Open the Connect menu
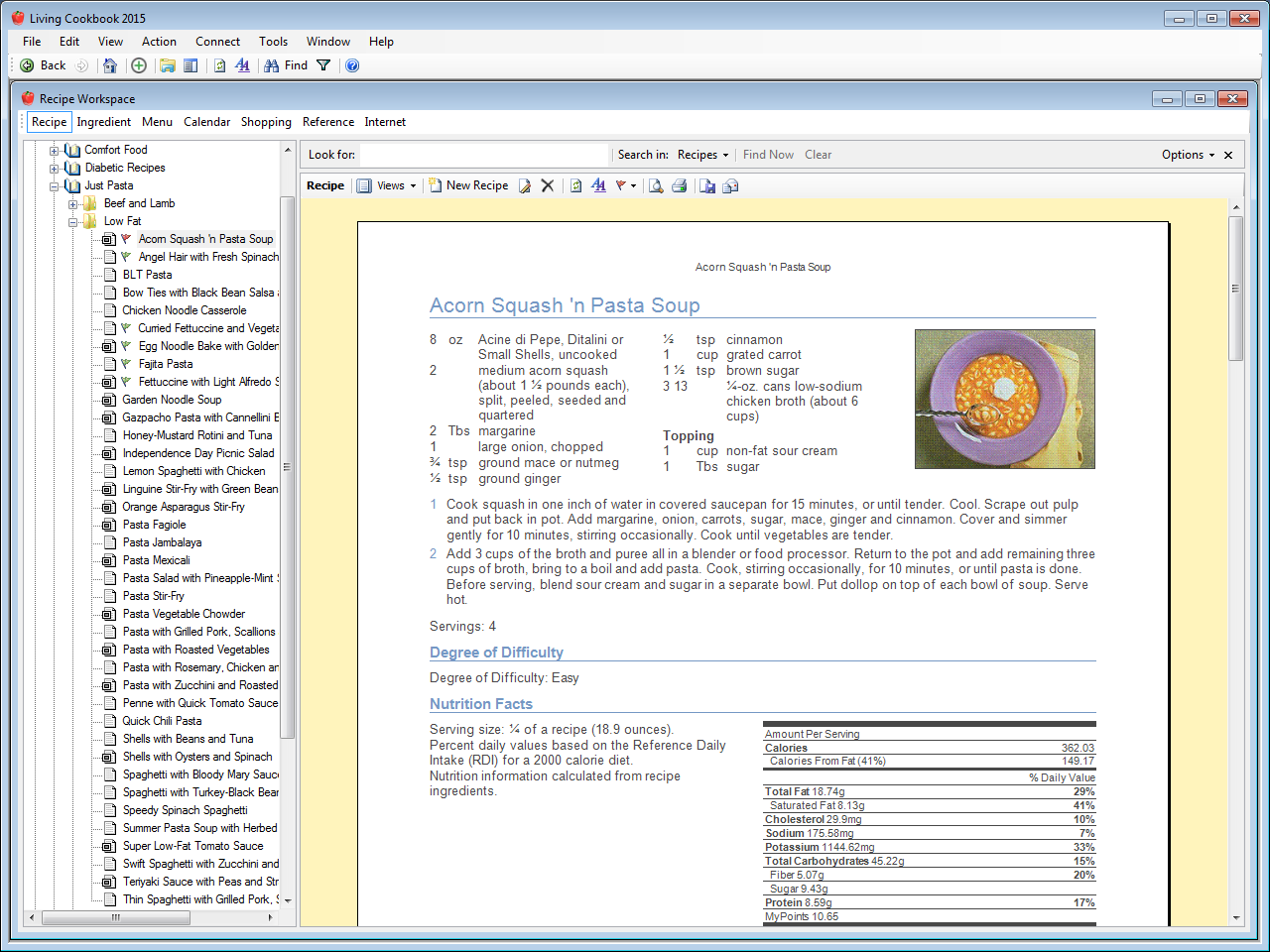Screen dimensions: 1270x952 217,42
